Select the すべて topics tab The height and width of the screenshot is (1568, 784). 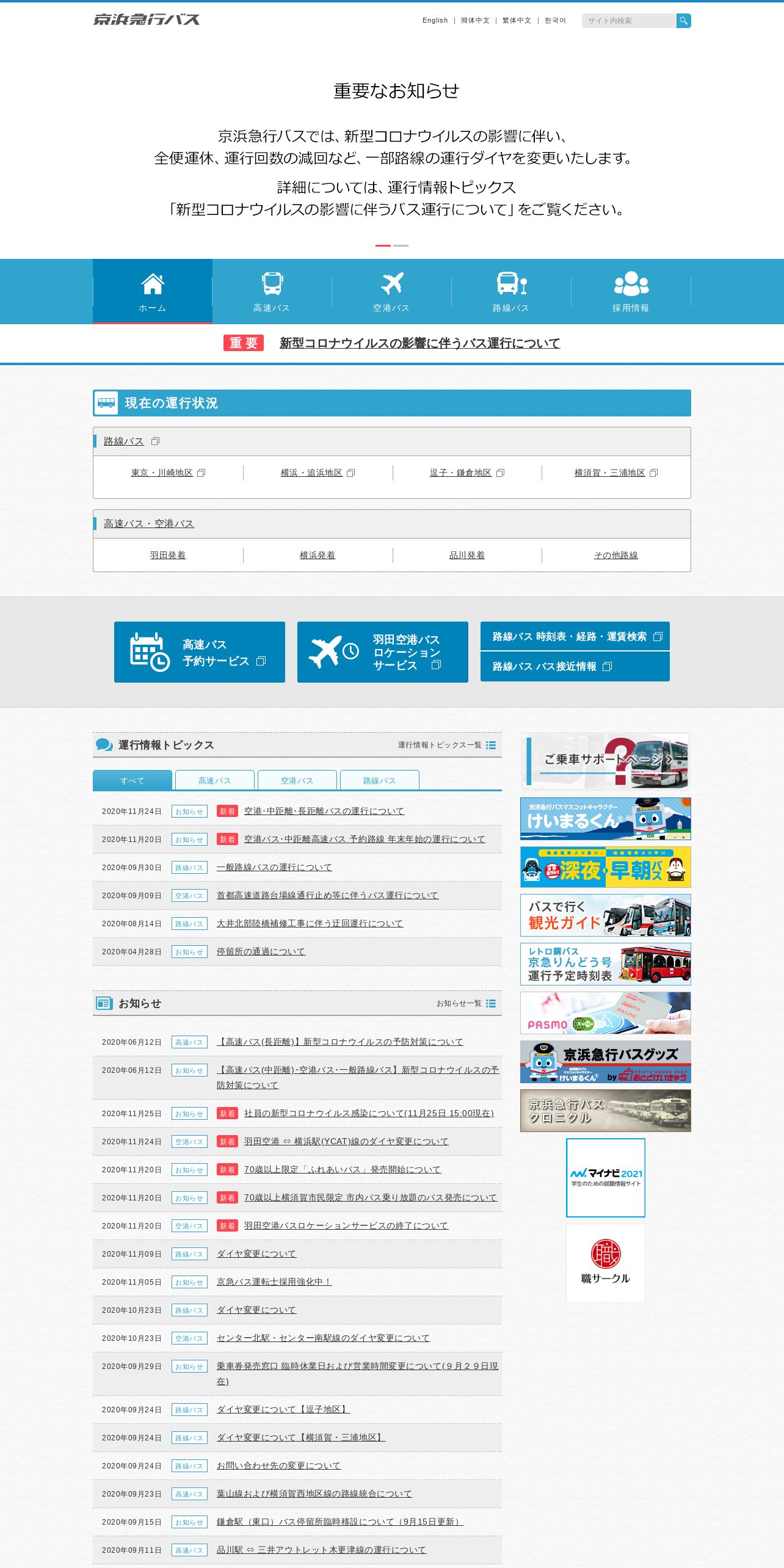(132, 780)
